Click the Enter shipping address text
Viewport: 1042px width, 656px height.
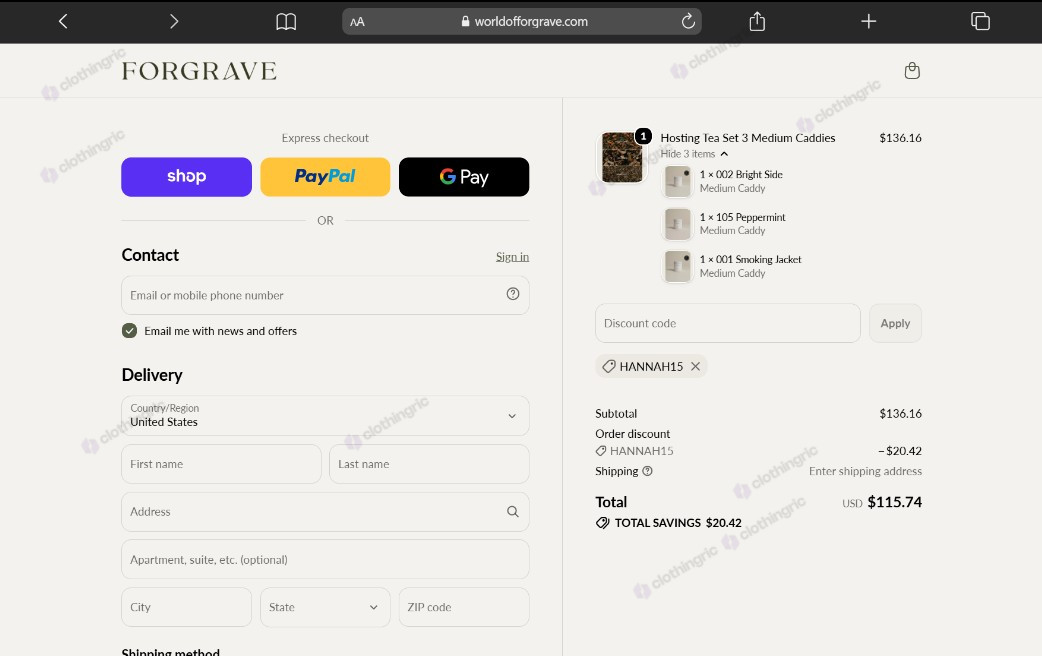pos(865,471)
